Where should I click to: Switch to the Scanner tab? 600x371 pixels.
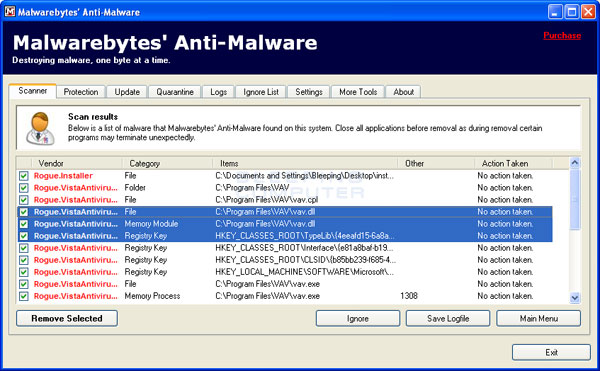[33, 91]
